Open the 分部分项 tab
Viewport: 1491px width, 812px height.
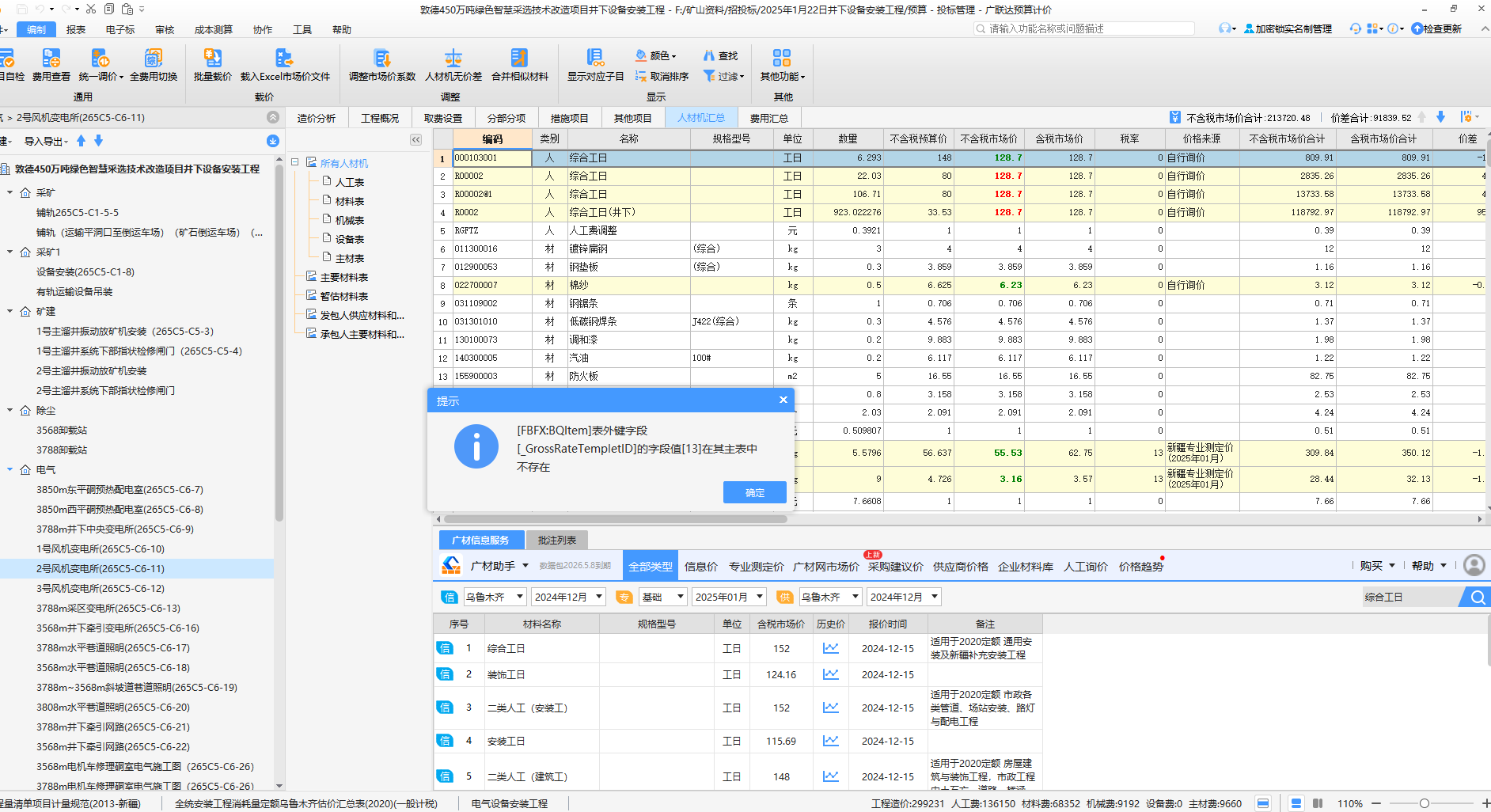point(506,118)
